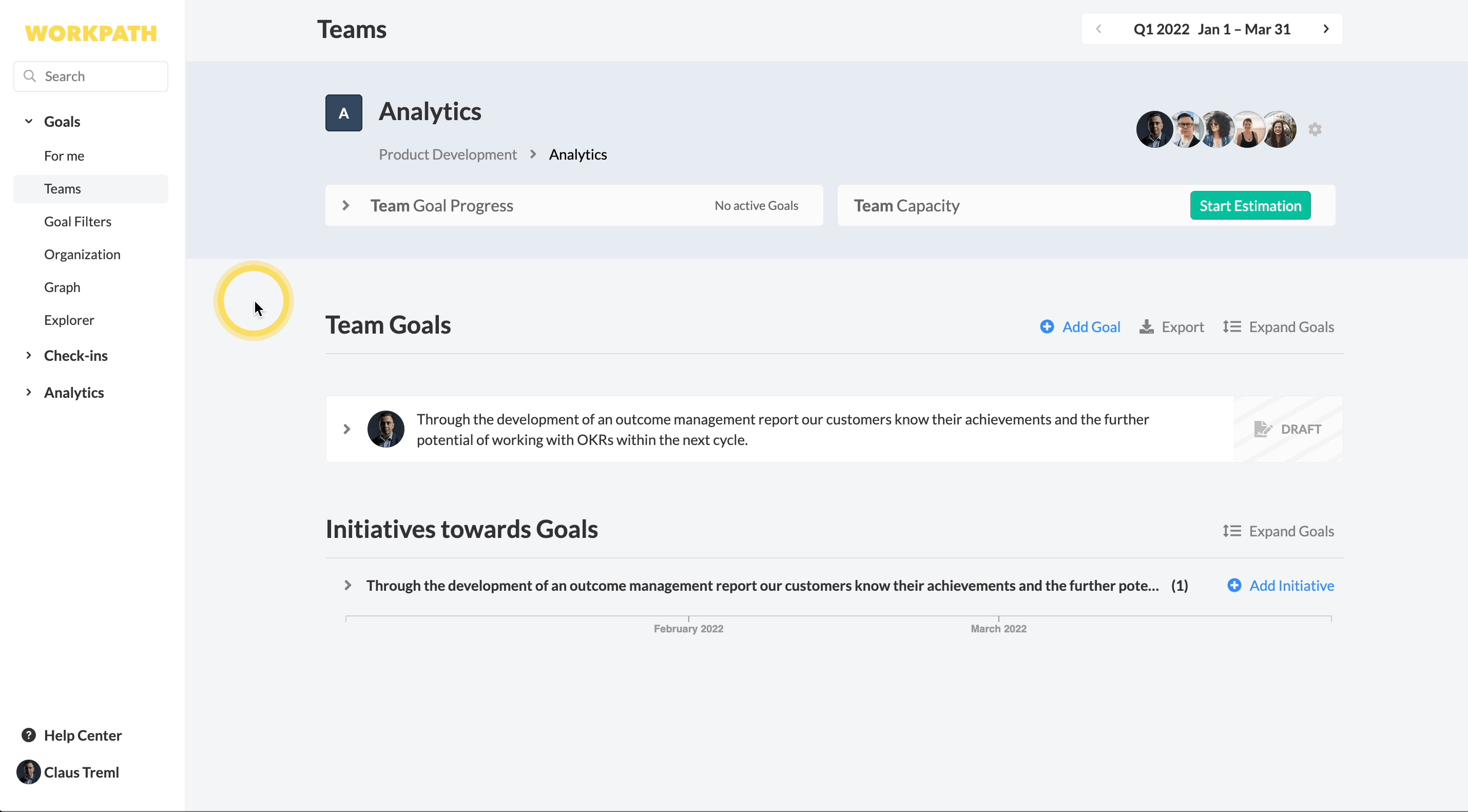Open Claus Treml user menu
This screenshot has width=1468, height=812.
click(82, 772)
